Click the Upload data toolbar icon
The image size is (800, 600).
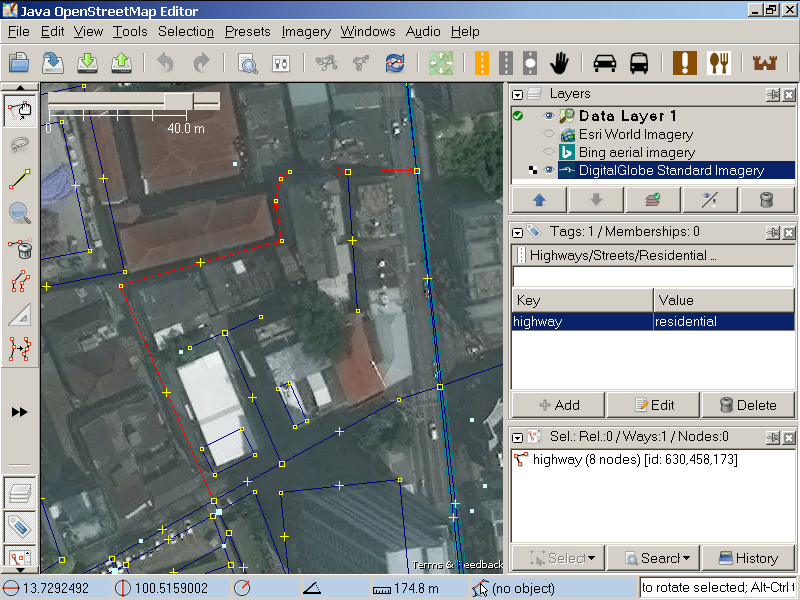[121, 63]
